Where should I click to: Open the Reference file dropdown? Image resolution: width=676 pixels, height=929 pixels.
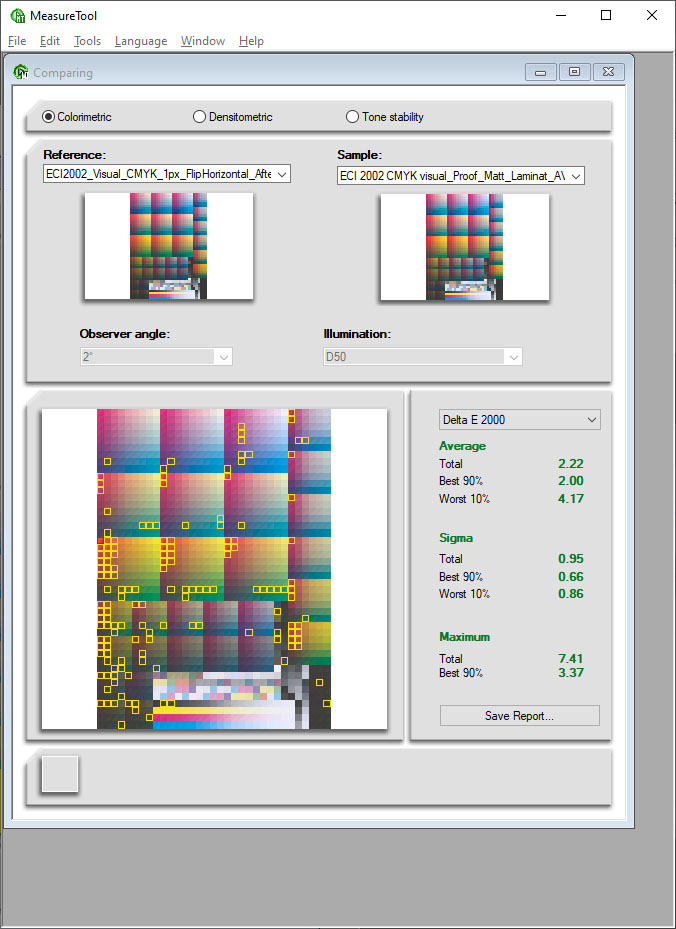coord(166,174)
